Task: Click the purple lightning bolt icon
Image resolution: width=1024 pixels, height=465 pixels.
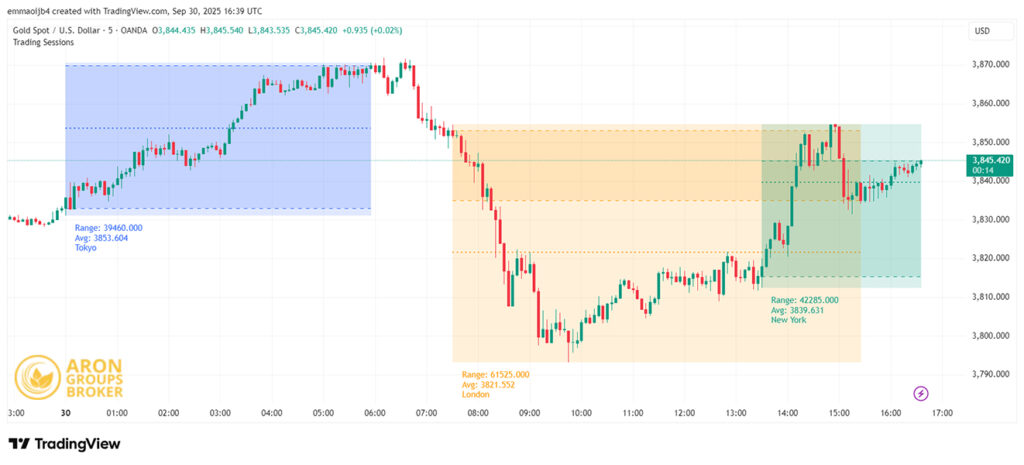Action: coord(921,394)
